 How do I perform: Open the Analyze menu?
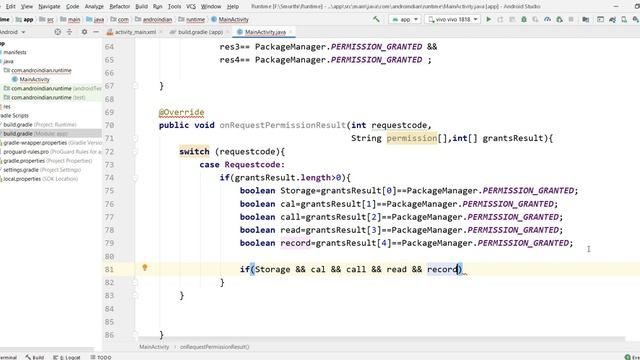pyautogui.click(x=94, y=7)
